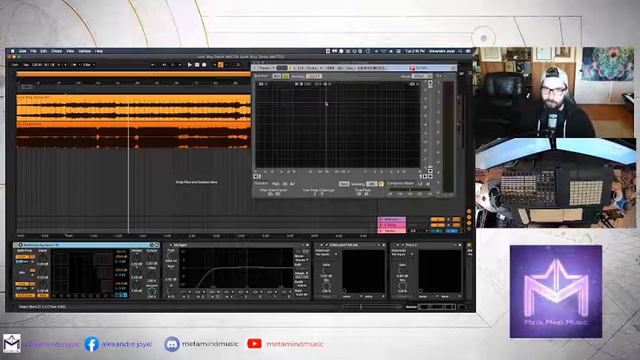The image size is (640, 360).
Task: Click the Multiband Dynamics Amount knob
Action: [x=151, y=291]
